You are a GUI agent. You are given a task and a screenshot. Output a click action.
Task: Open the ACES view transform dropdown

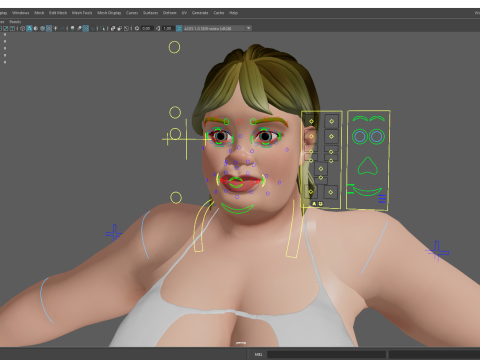point(217,28)
